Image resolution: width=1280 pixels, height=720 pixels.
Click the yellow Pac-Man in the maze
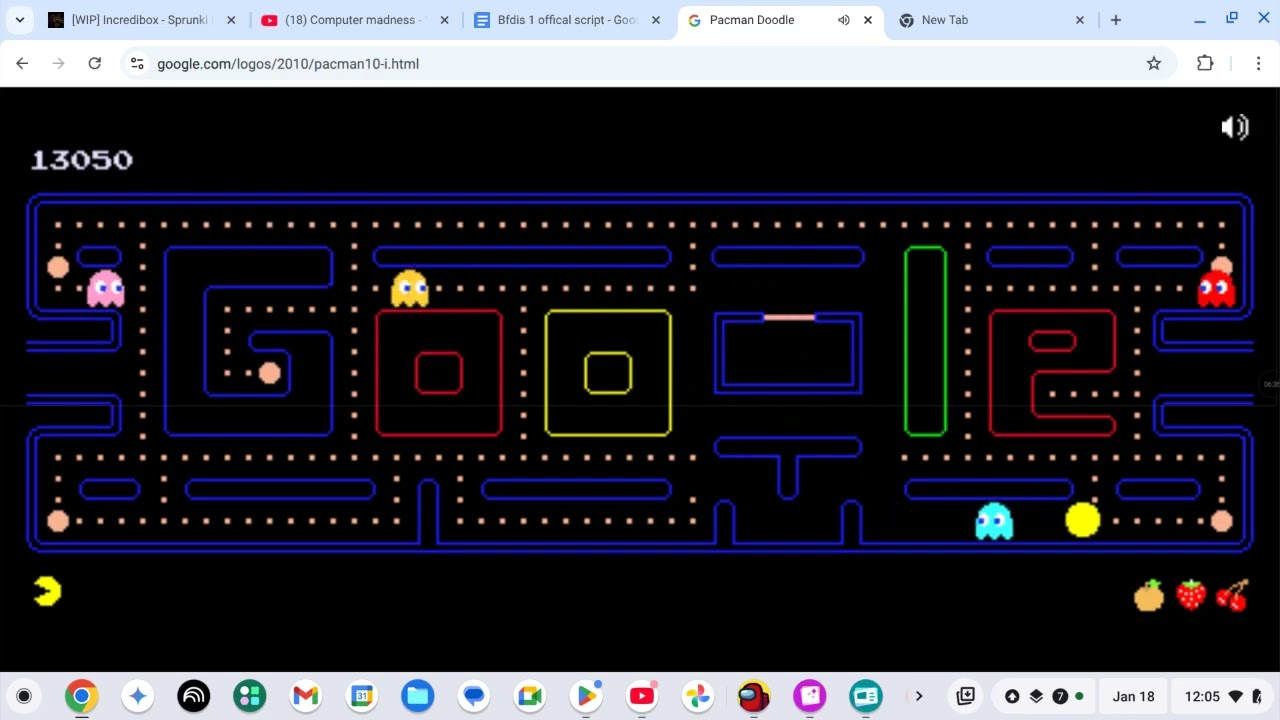[1083, 520]
